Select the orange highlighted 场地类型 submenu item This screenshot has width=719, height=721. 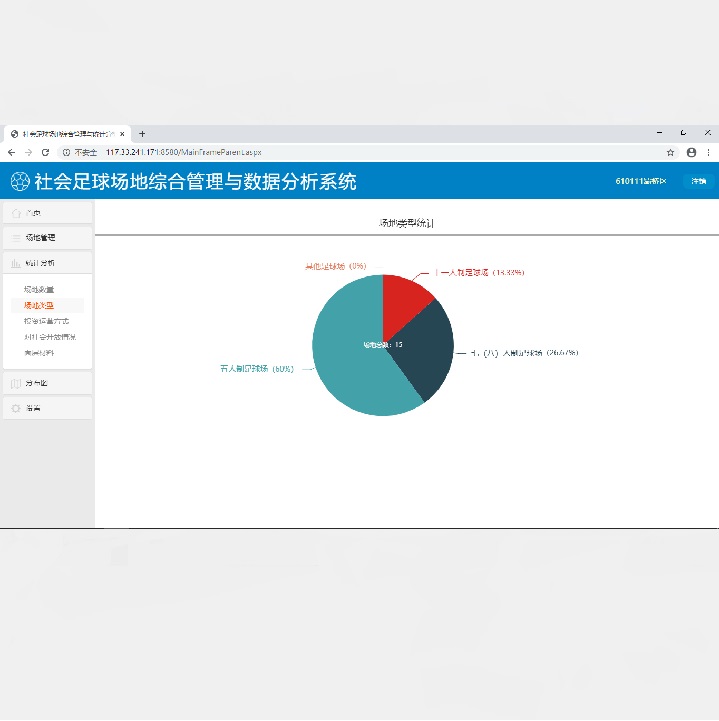tap(39, 305)
